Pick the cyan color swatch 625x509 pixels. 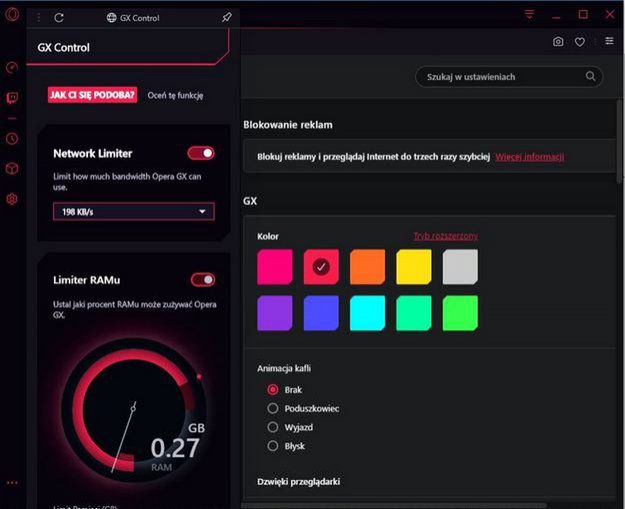pos(368,313)
